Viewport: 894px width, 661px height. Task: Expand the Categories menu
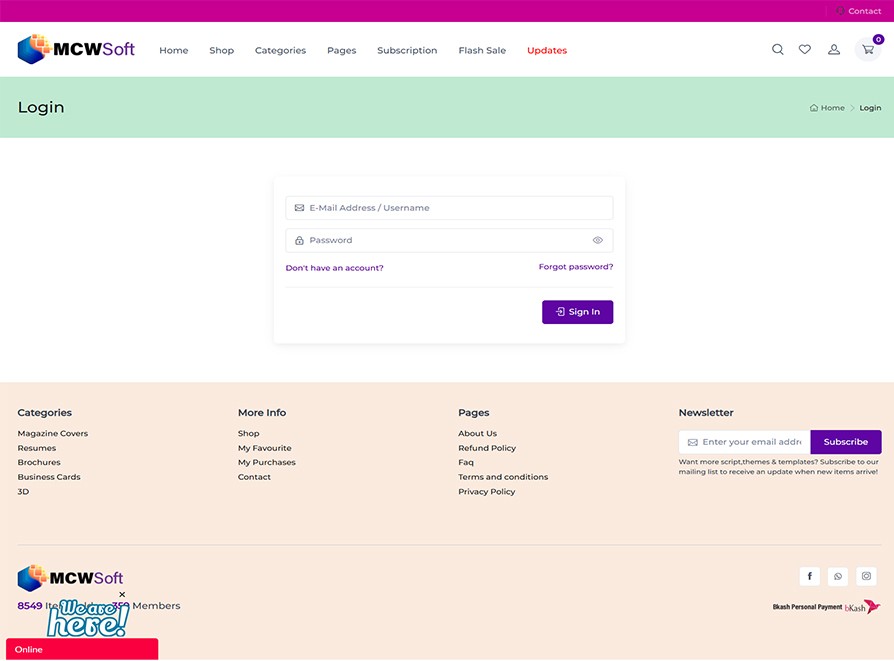[280, 51]
